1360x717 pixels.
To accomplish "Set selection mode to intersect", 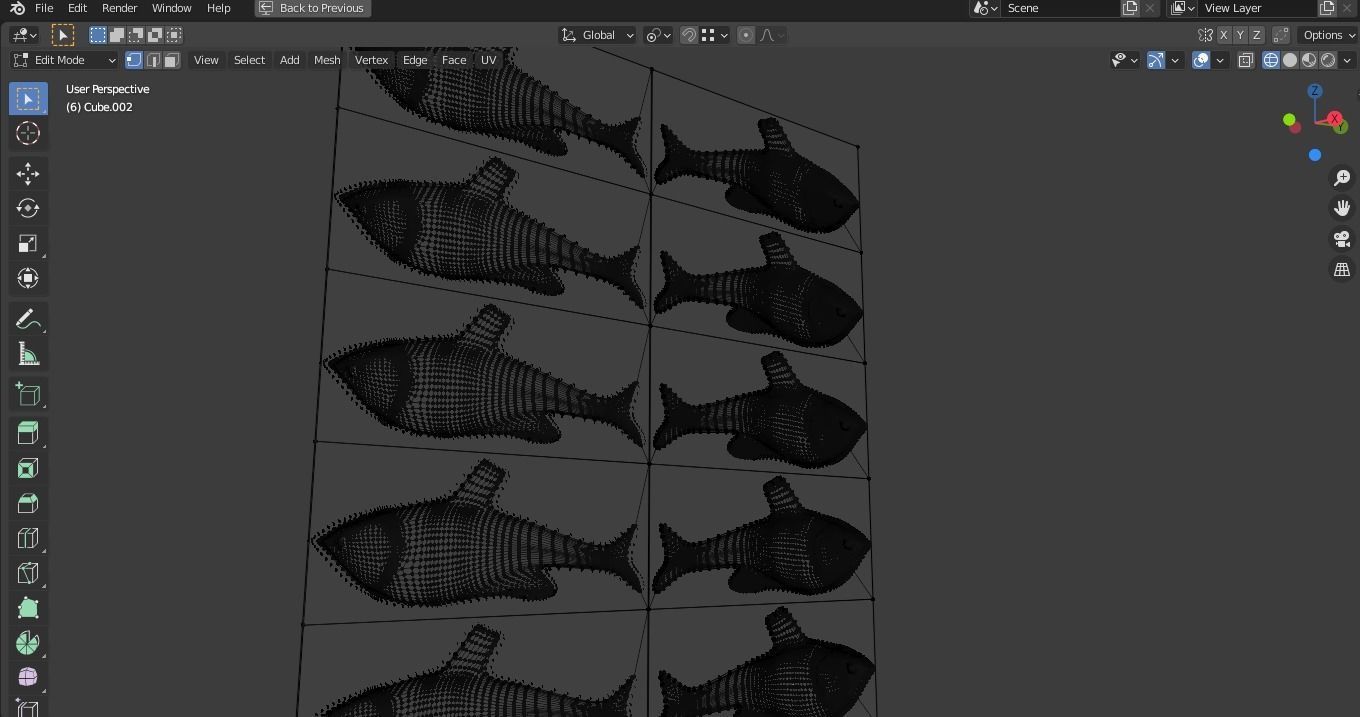I will click(x=174, y=35).
